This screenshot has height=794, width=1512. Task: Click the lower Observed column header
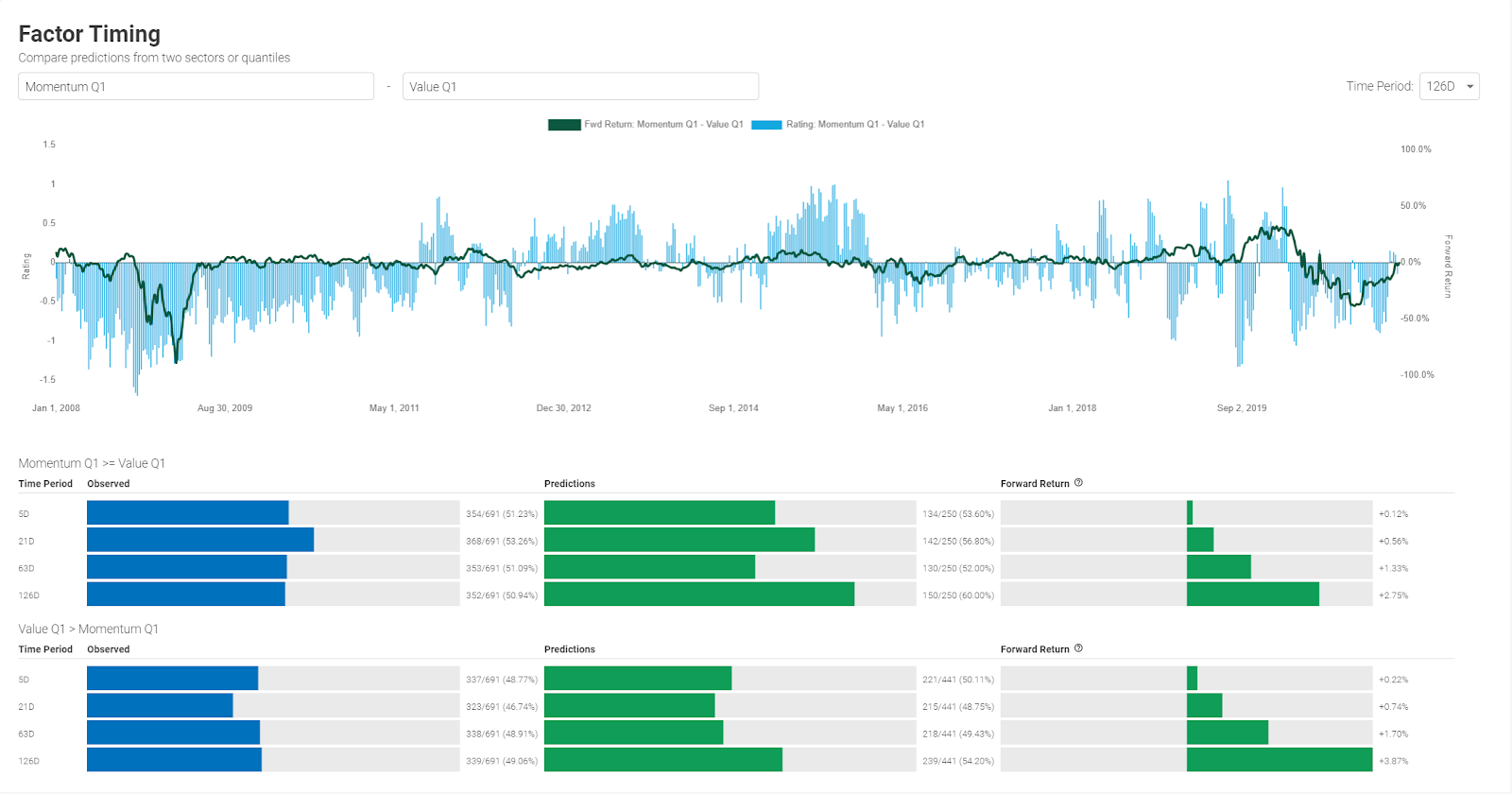[109, 649]
